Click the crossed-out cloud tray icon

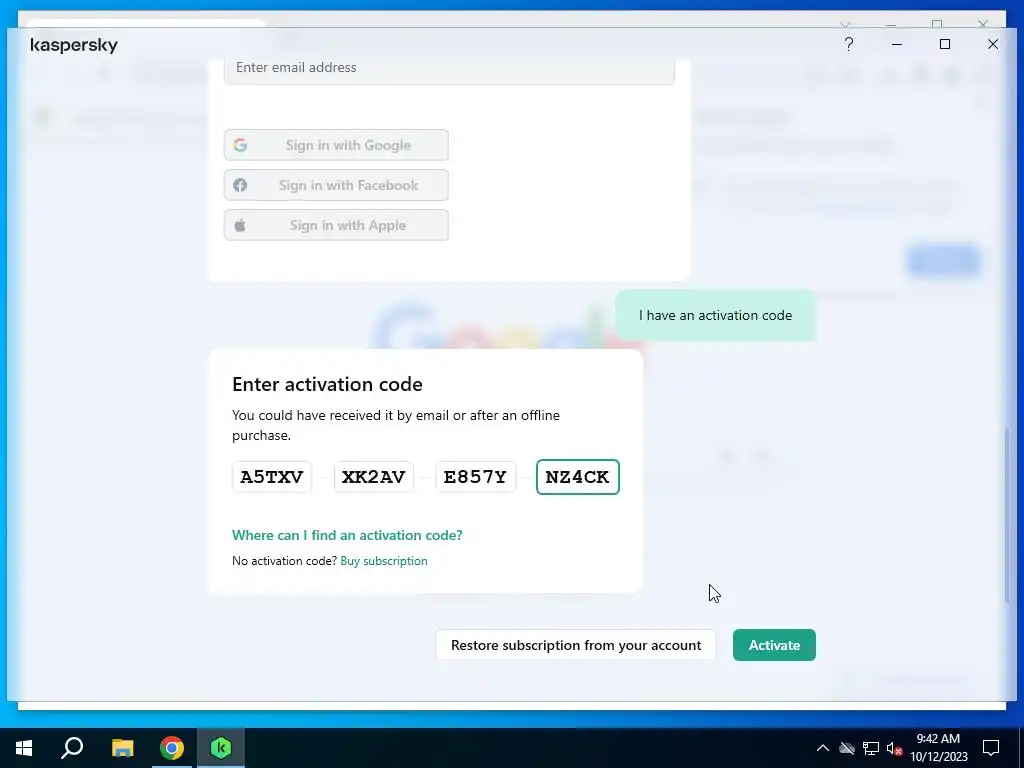(x=847, y=748)
